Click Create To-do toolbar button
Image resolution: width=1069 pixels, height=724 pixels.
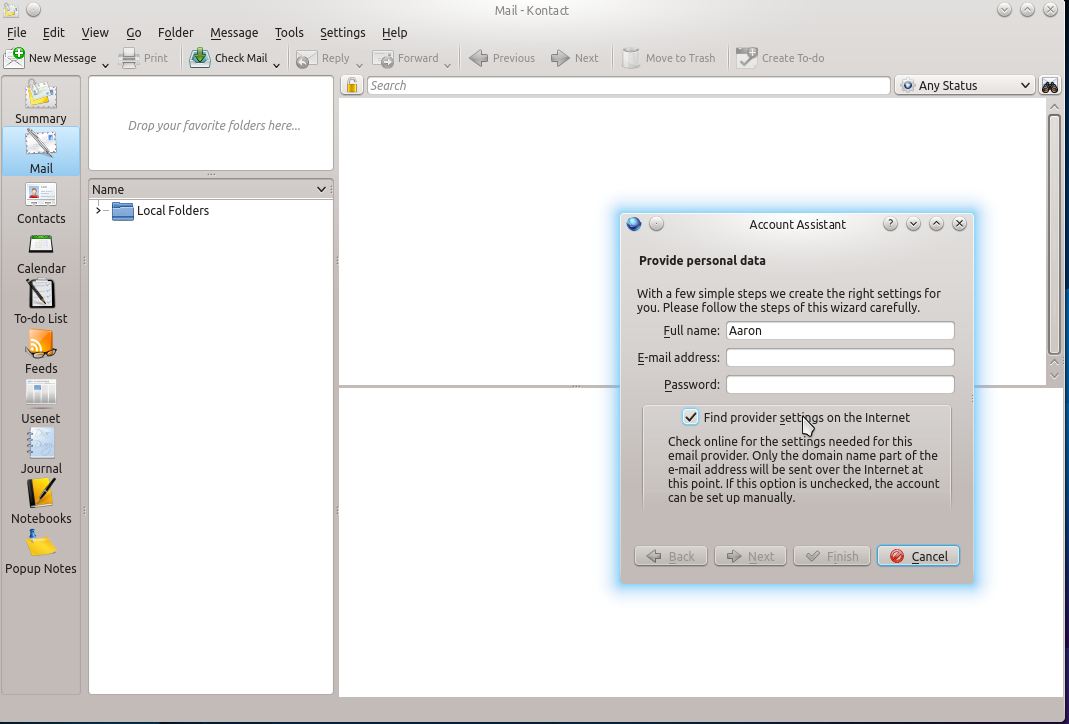(780, 58)
